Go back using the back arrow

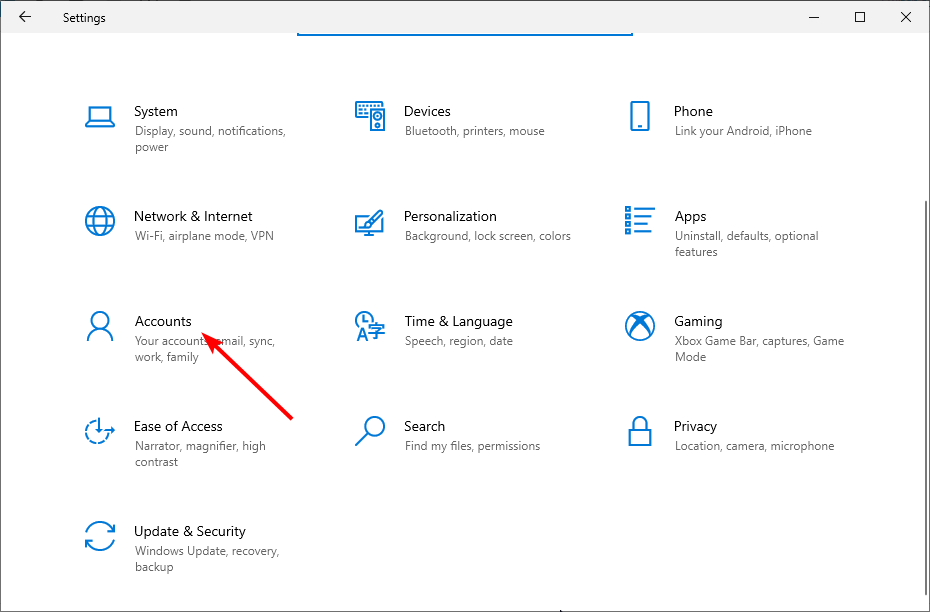click(25, 17)
